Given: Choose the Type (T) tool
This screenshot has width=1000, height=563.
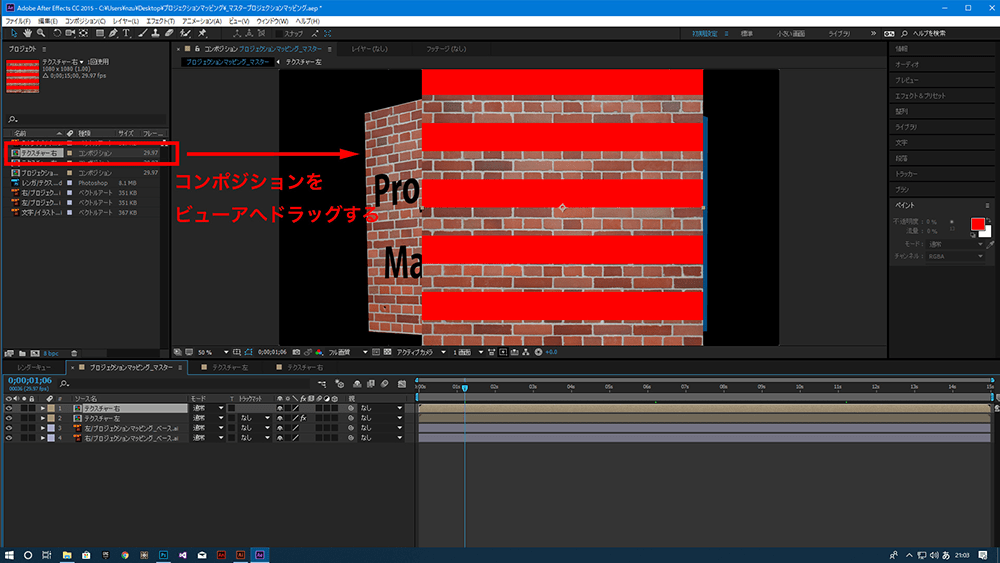Looking at the screenshot, I should pyautogui.click(x=128, y=33).
